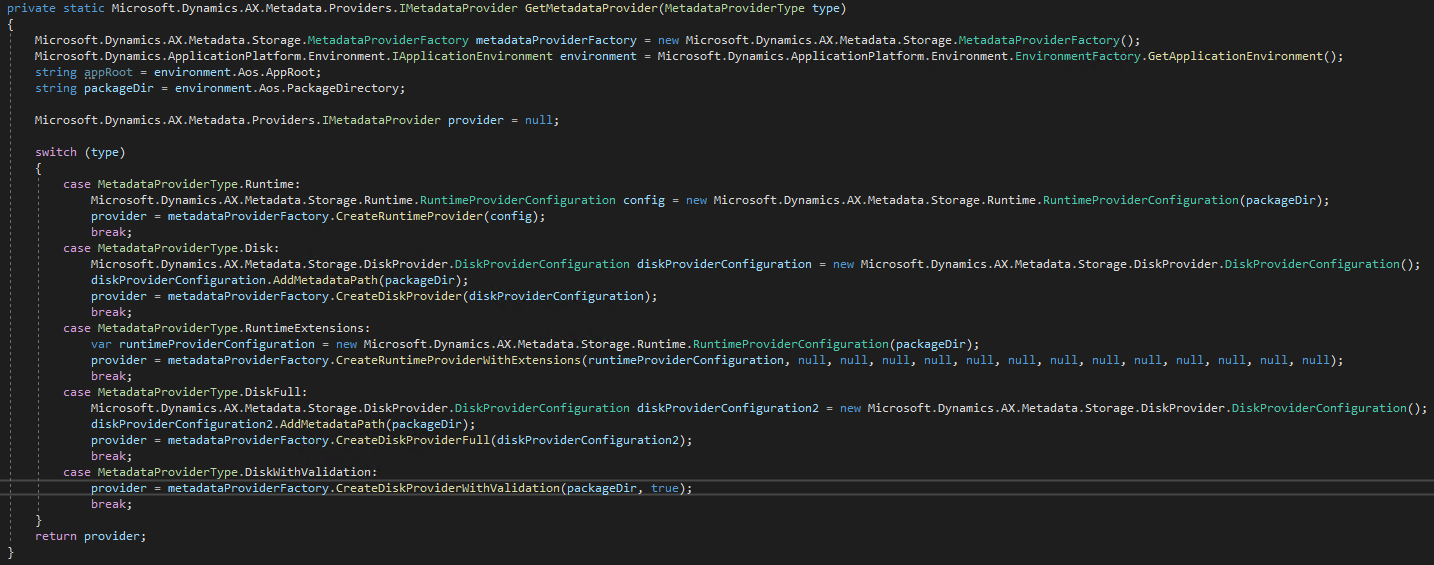Click the appRoot variable name
1434x565 pixels.
pyautogui.click(x=108, y=72)
